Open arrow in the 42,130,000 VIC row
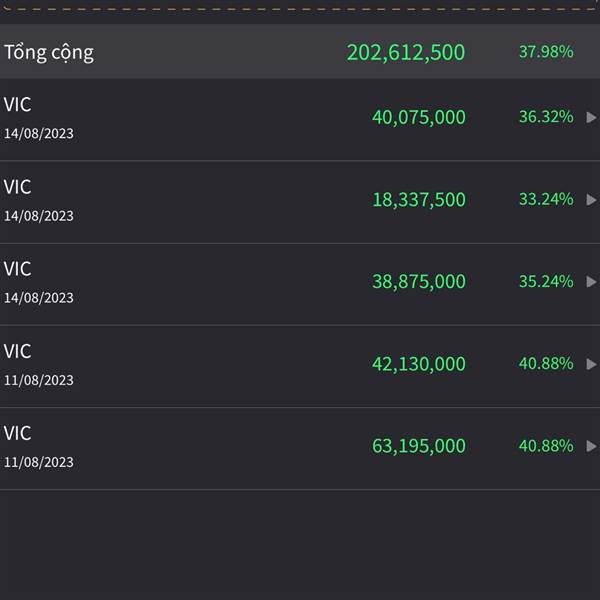The width and height of the screenshot is (600, 600). pyautogui.click(x=591, y=364)
